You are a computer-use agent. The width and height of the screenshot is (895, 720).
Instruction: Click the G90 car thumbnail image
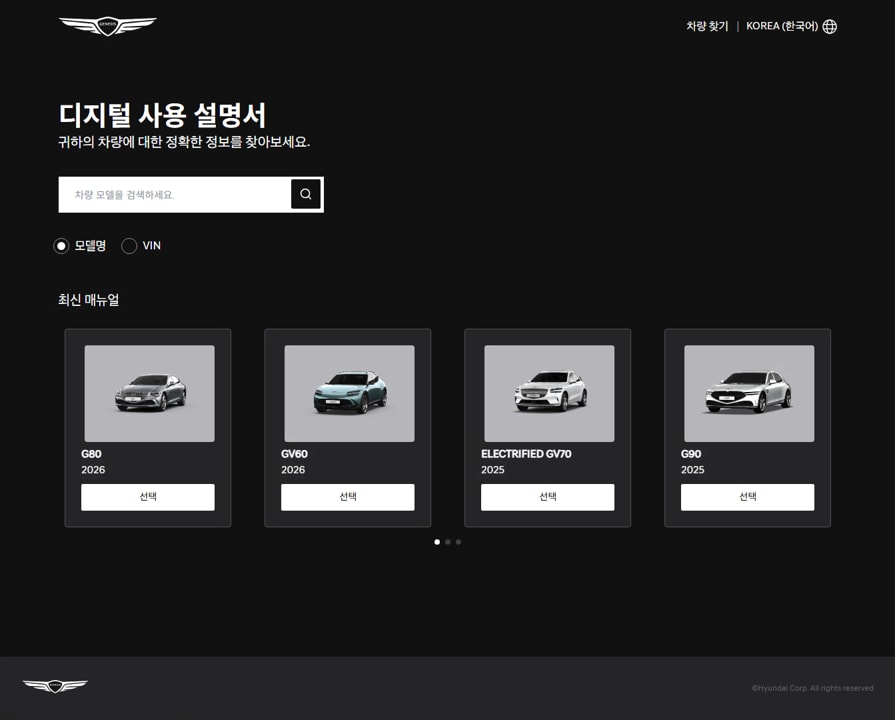click(x=749, y=393)
